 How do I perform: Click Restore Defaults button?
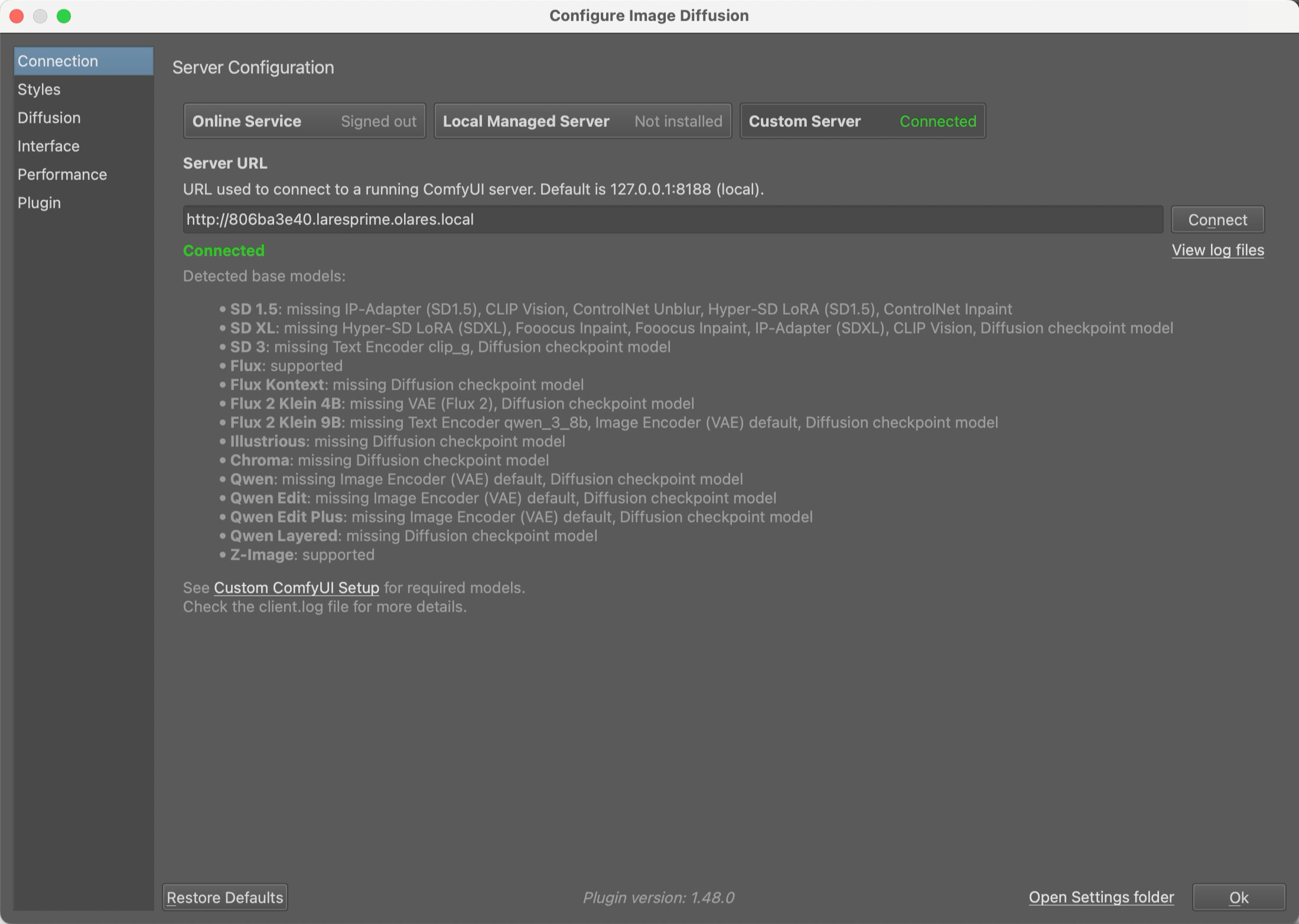(225, 897)
